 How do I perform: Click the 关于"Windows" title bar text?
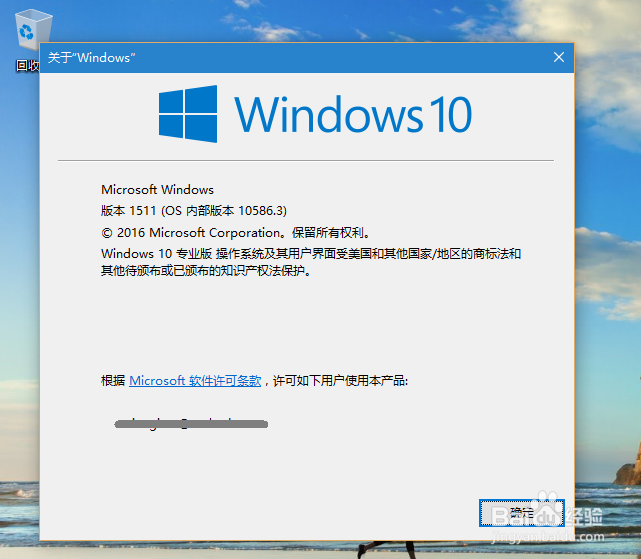pyautogui.click(x=92, y=58)
